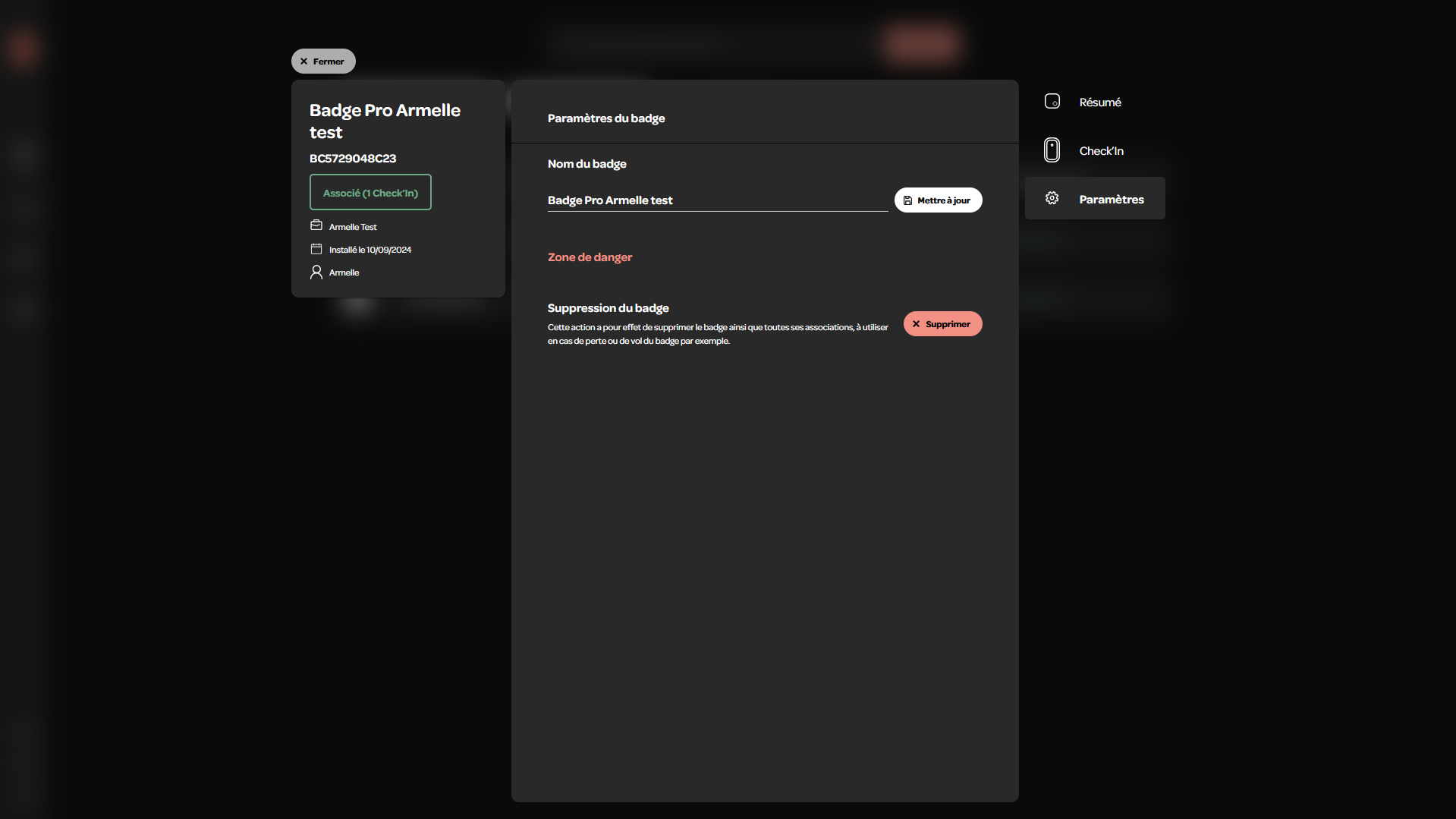Click the Badge Pro Armelle test card title
Viewport: 1456px width, 819px height.
(385, 121)
